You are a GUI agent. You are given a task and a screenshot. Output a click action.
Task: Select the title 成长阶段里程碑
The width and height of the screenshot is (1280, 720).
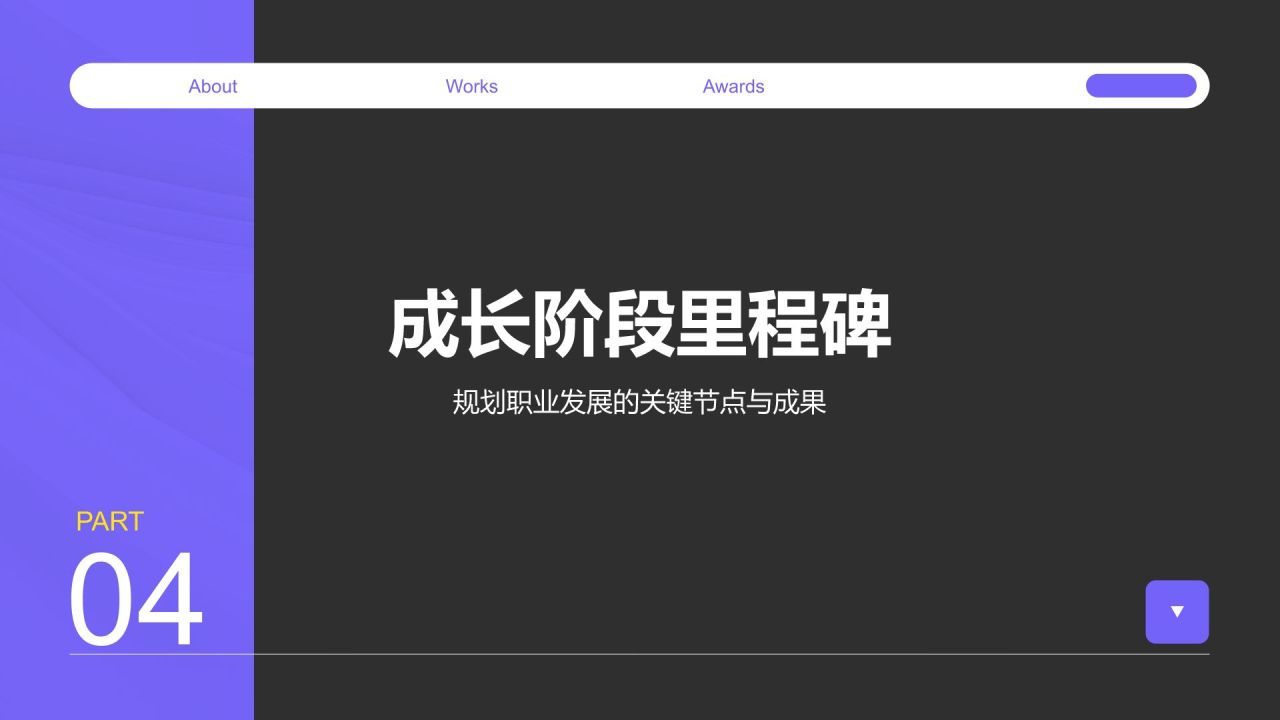coord(640,325)
